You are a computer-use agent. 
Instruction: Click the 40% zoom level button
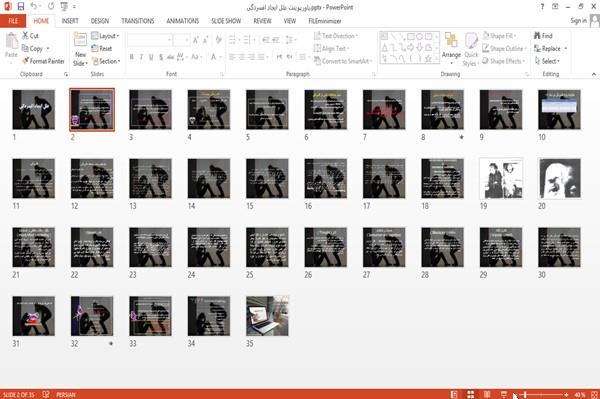point(580,394)
